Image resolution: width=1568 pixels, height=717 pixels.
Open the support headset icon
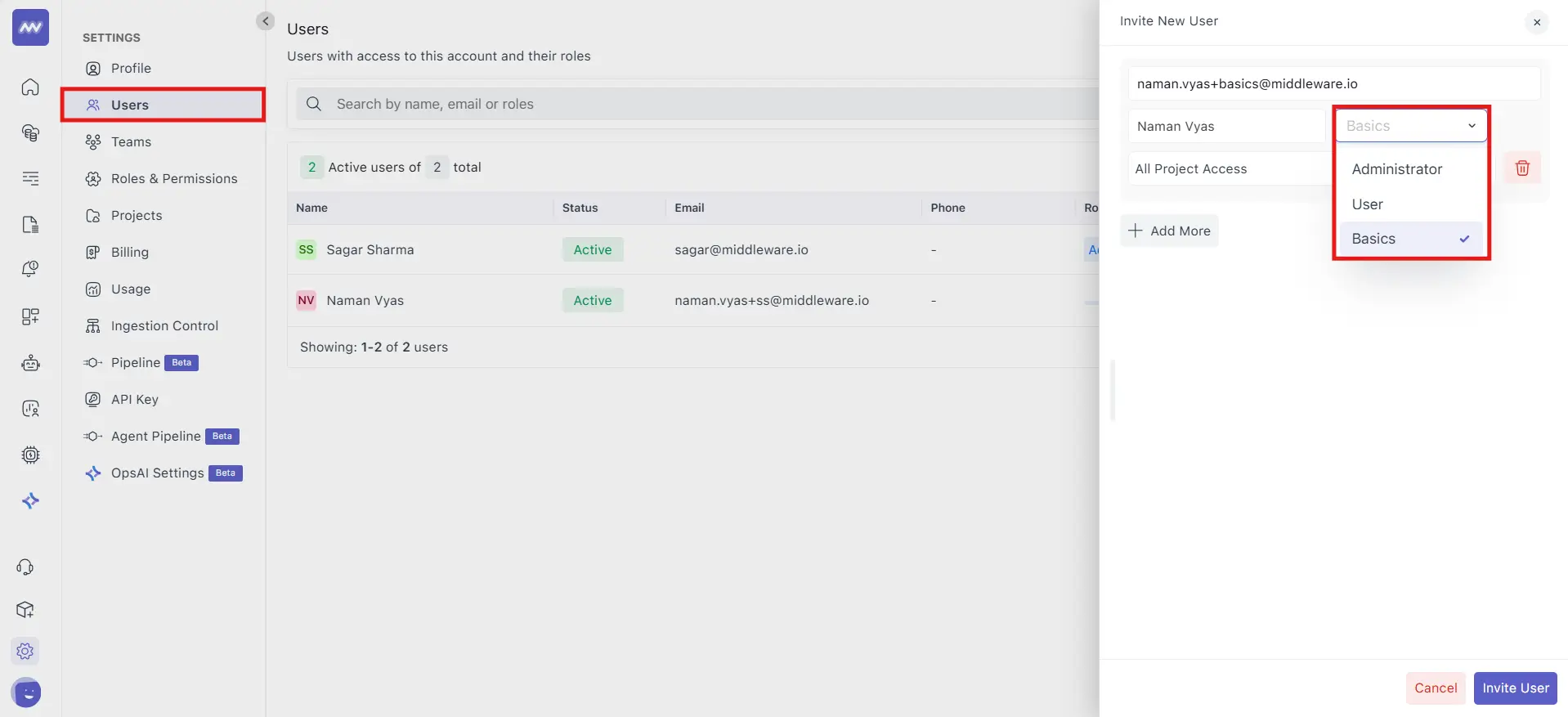(x=25, y=567)
